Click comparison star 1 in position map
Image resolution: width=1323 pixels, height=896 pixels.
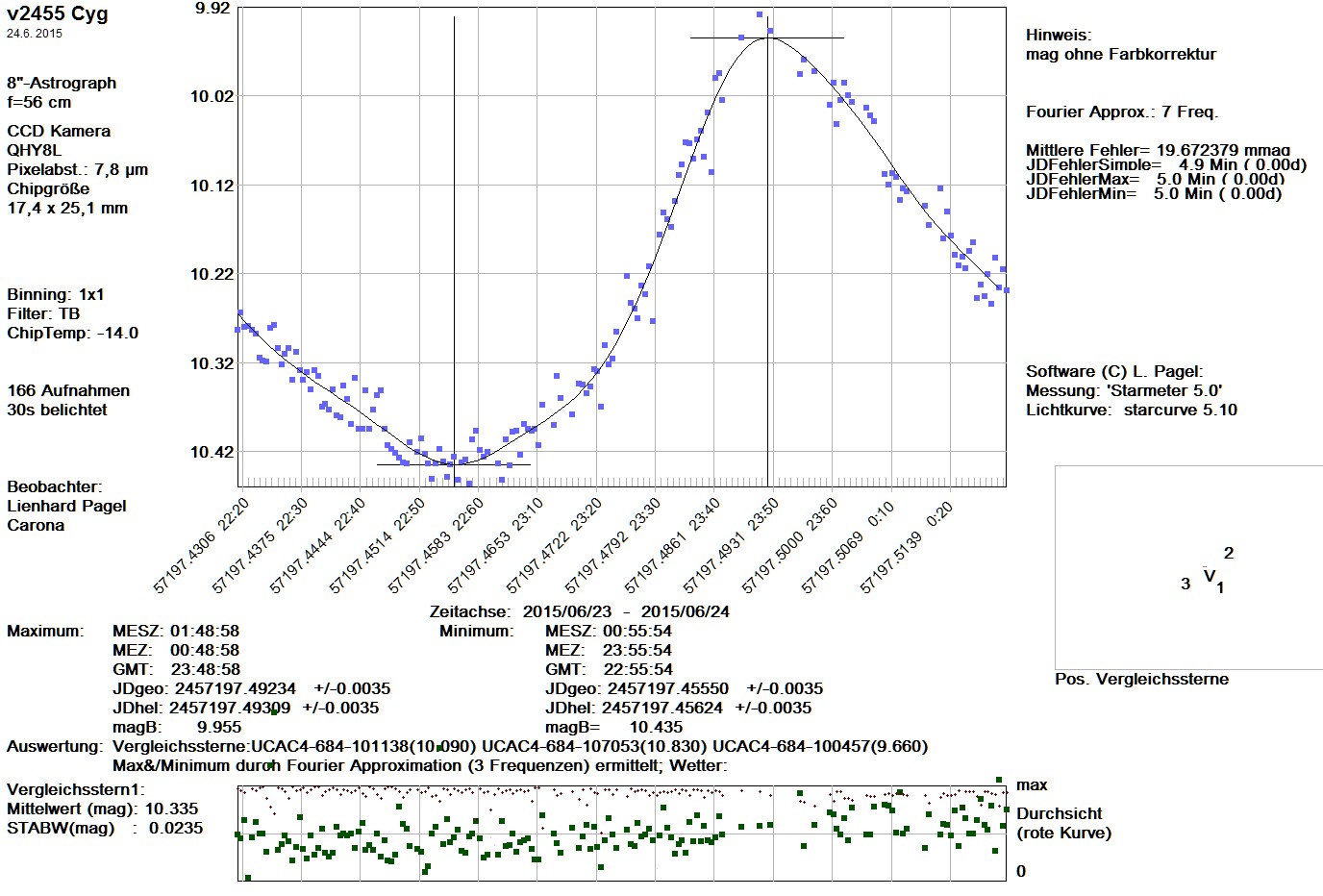1220,588
